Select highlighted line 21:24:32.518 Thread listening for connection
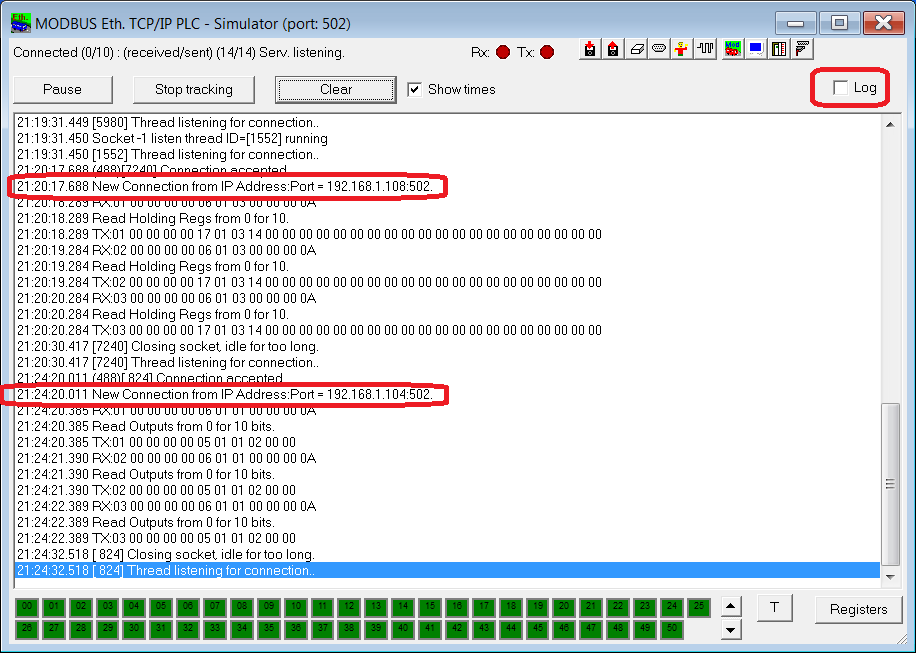 coord(447,571)
